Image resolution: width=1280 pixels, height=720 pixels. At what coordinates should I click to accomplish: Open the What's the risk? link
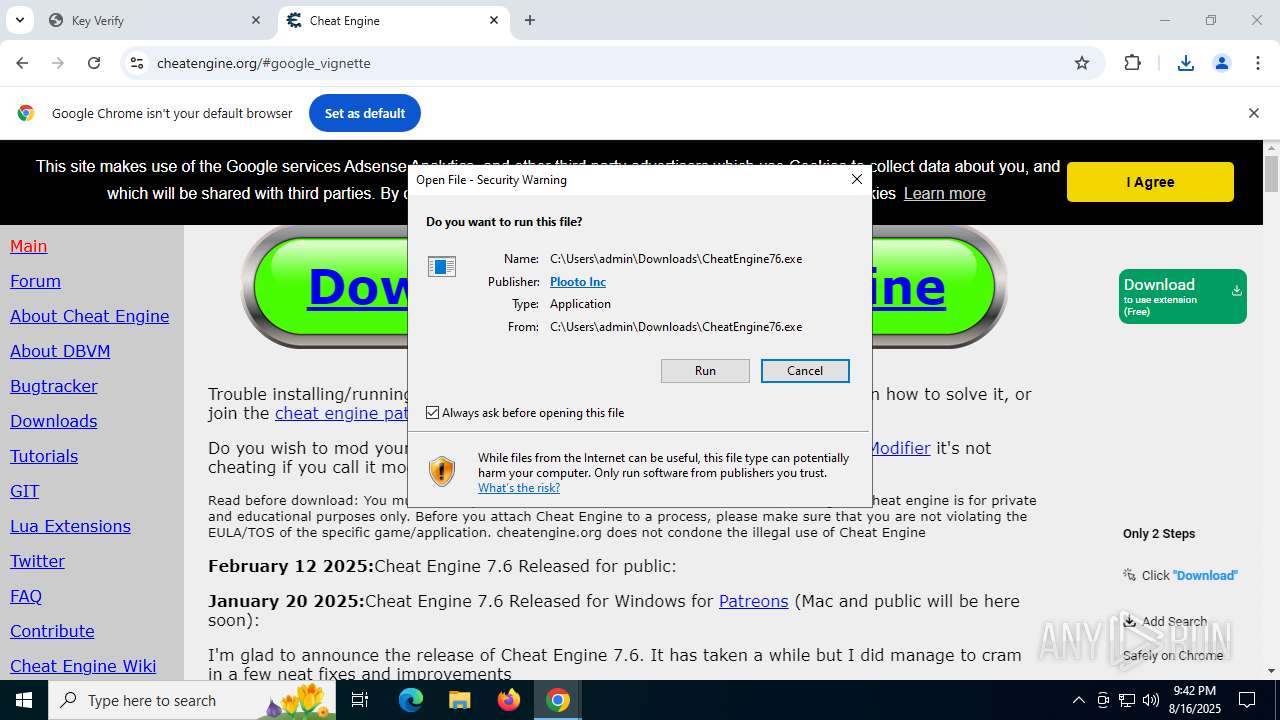[519, 488]
